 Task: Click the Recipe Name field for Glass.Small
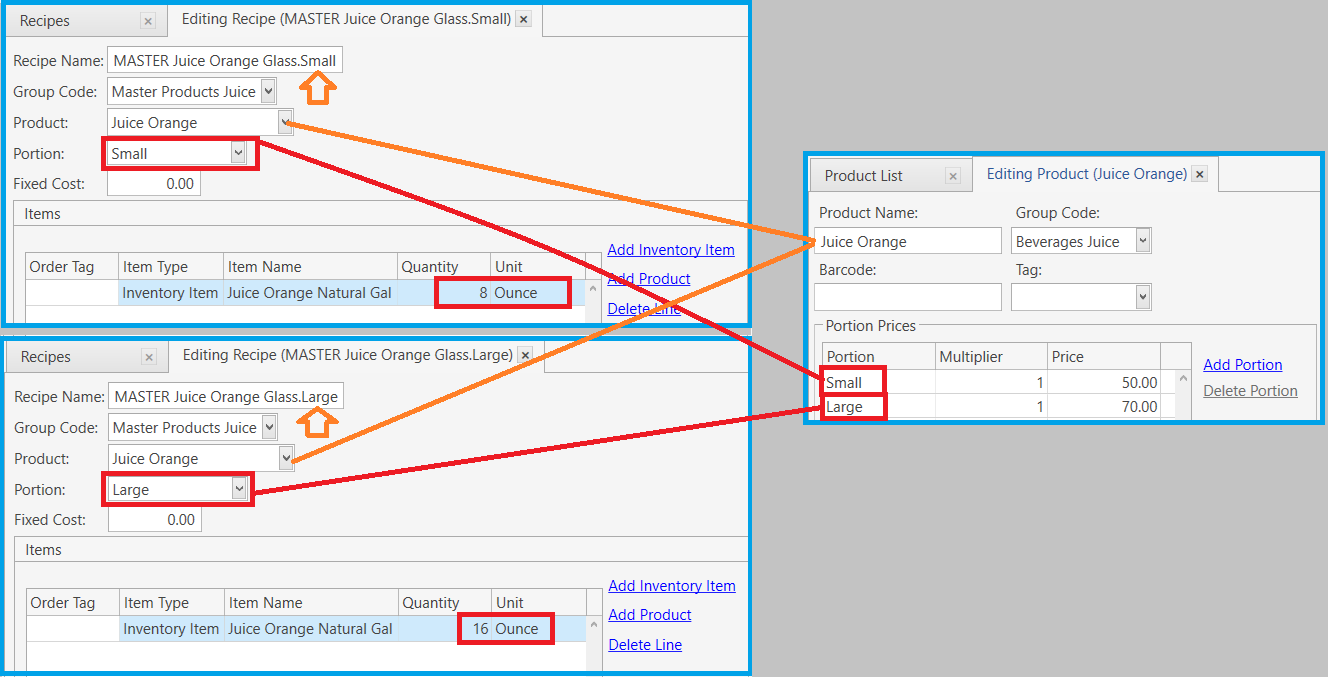[x=225, y=60]
